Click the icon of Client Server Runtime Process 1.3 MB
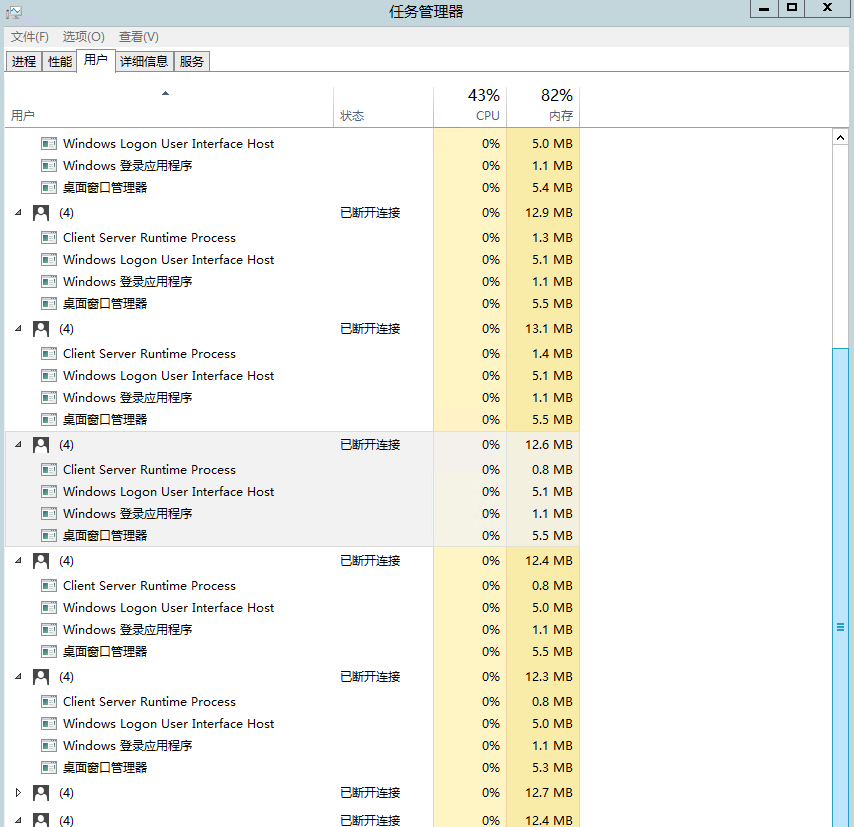The width and height of the screenshot is (854, 827). (x=49, y=238)
